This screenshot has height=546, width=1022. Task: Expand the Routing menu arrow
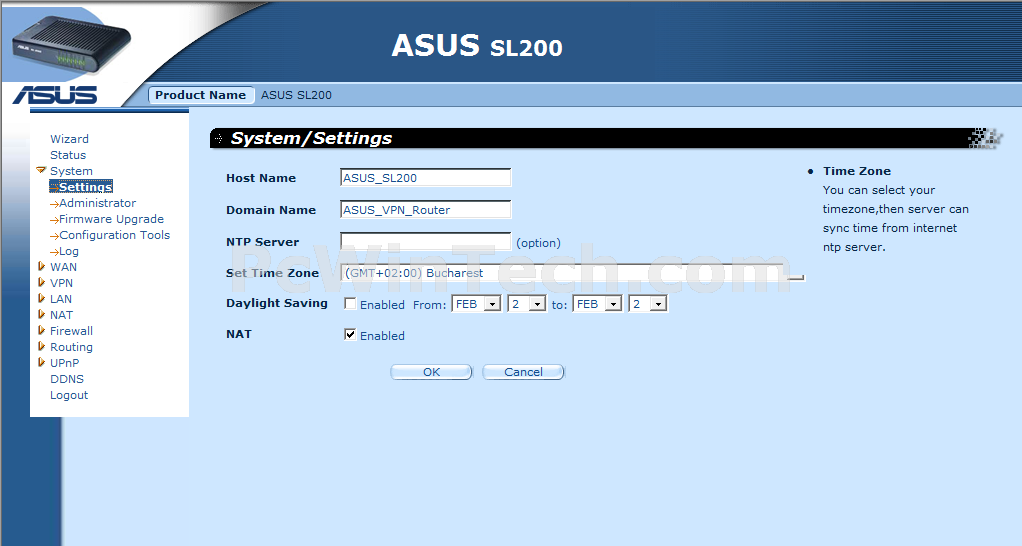coord(41,346)
